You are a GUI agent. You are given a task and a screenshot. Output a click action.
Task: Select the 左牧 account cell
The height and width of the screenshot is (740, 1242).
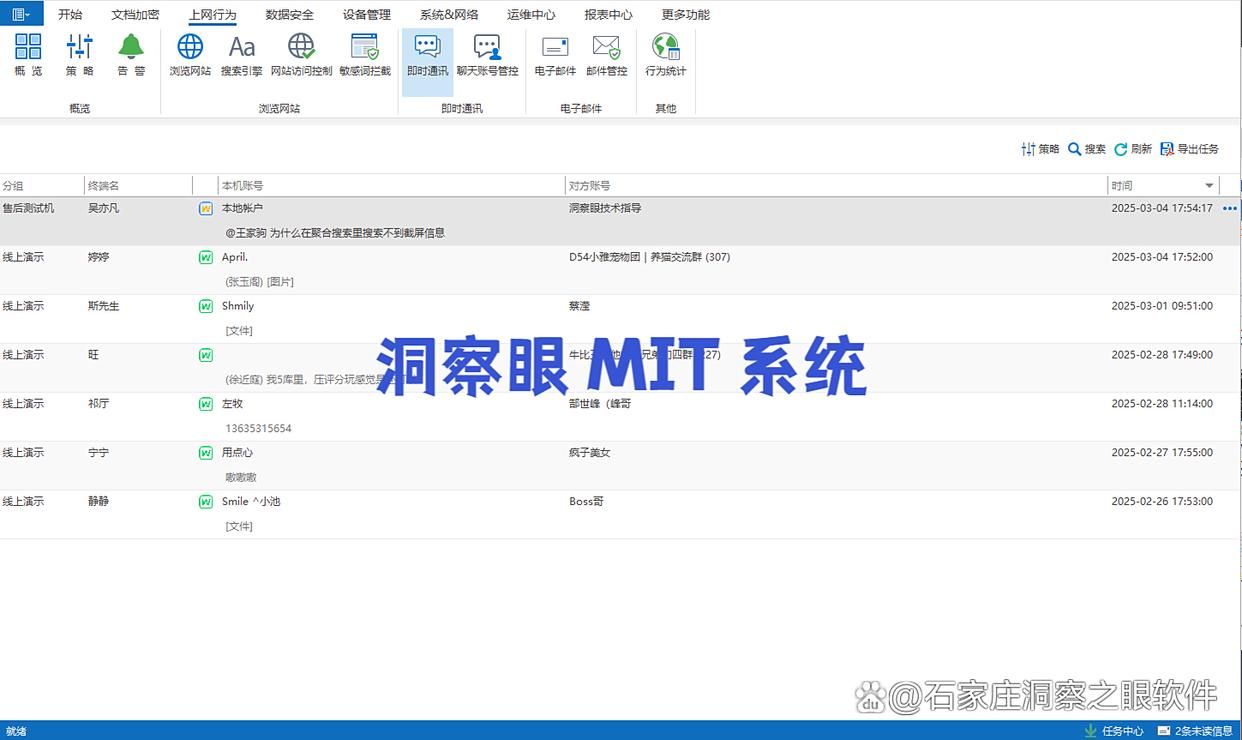pyautogui.click(x=232, y=404)
